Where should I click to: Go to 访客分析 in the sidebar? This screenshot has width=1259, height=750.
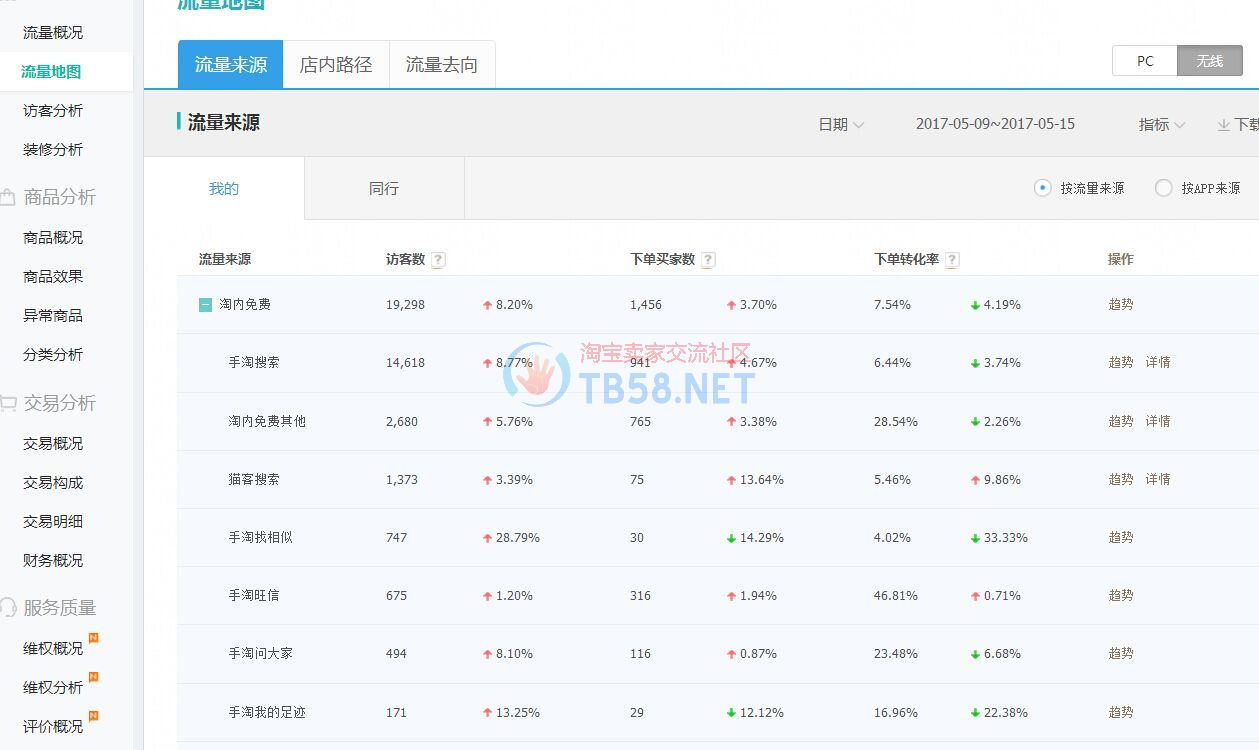point(53,111)
